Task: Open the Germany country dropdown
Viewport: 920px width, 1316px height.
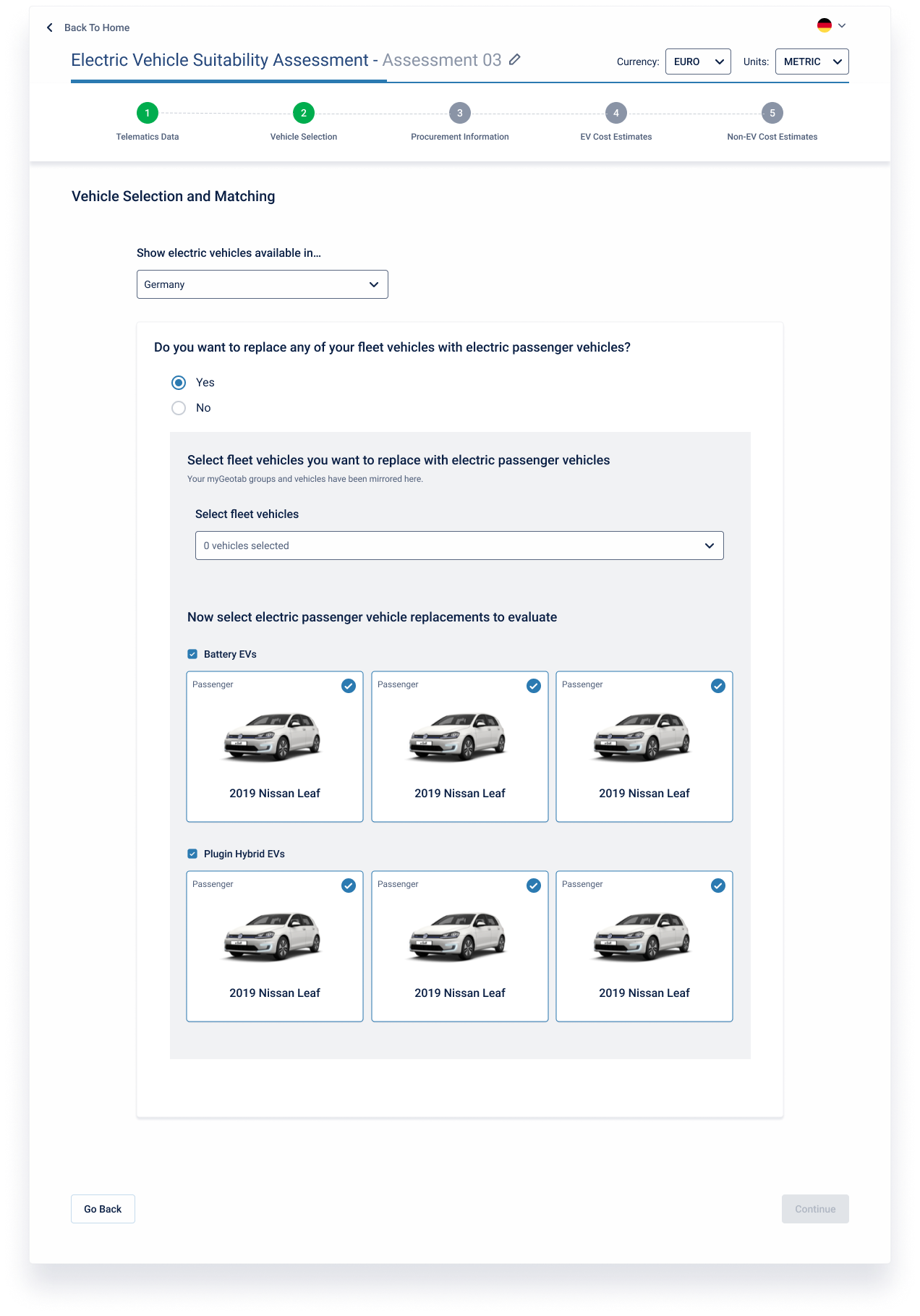Action: [263, 284]
